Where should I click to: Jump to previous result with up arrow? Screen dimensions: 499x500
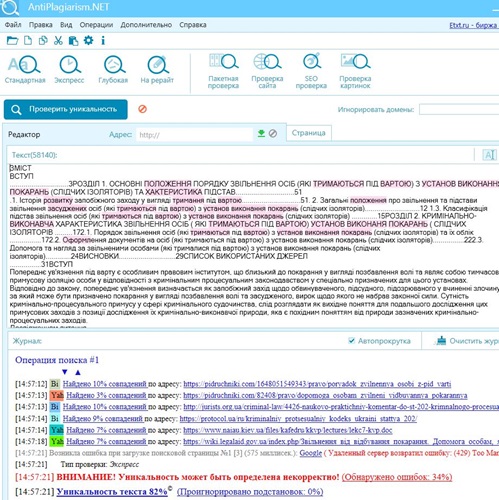click(78, 372)
